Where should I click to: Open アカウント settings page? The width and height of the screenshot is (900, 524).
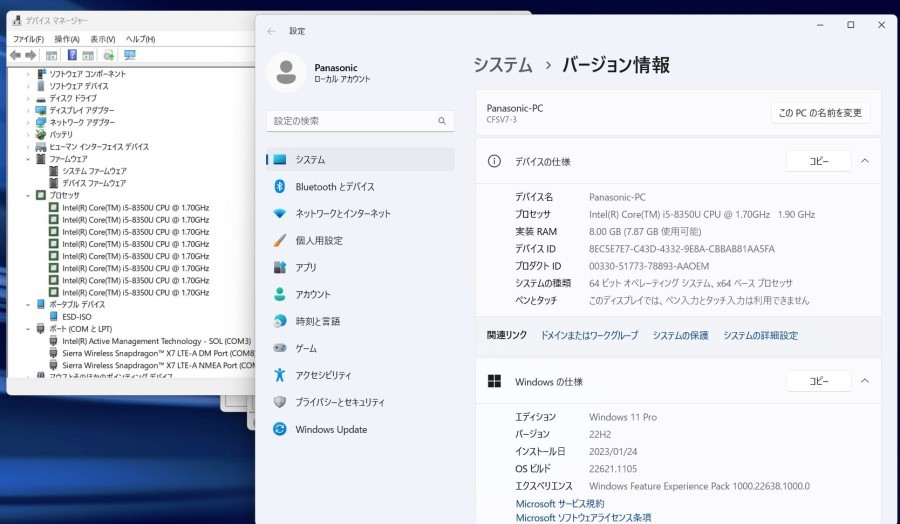click(360, 294)
